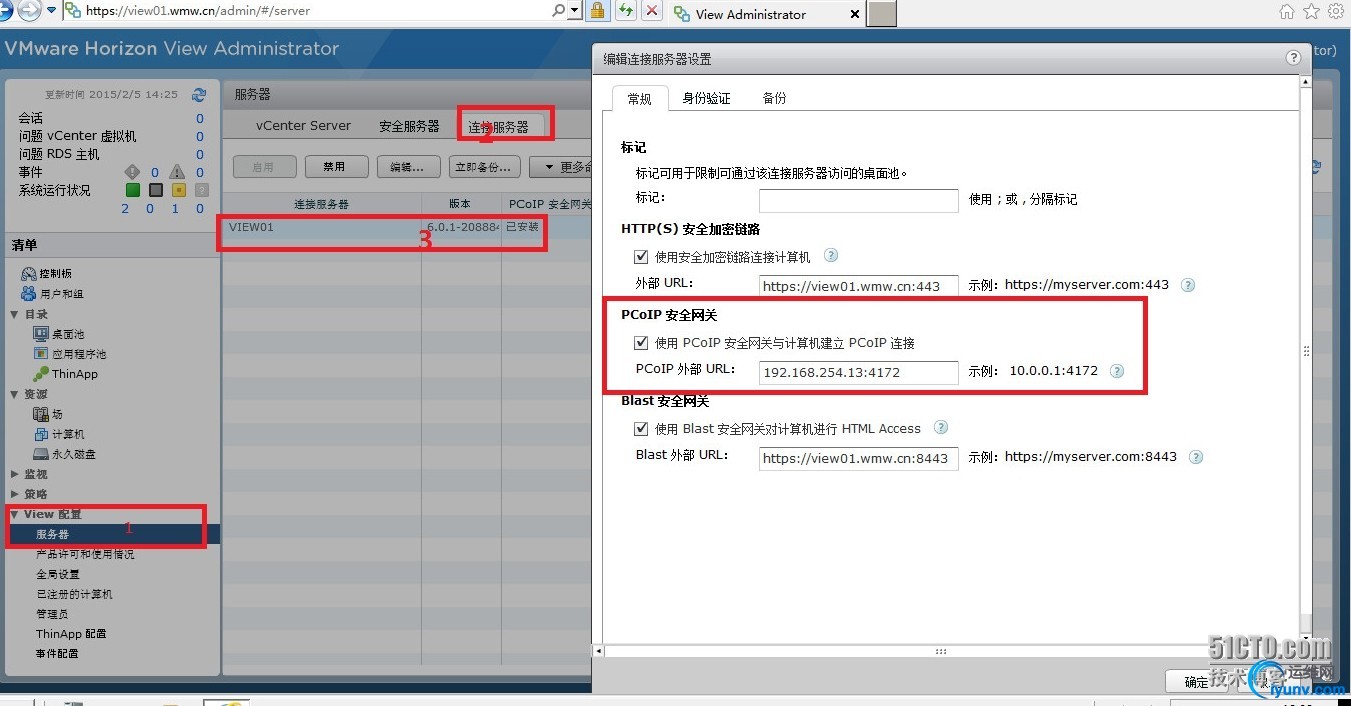Open 管理员 in the sidebar
Viewport: 1351px width, 706px height.
[x=52, y=614]
